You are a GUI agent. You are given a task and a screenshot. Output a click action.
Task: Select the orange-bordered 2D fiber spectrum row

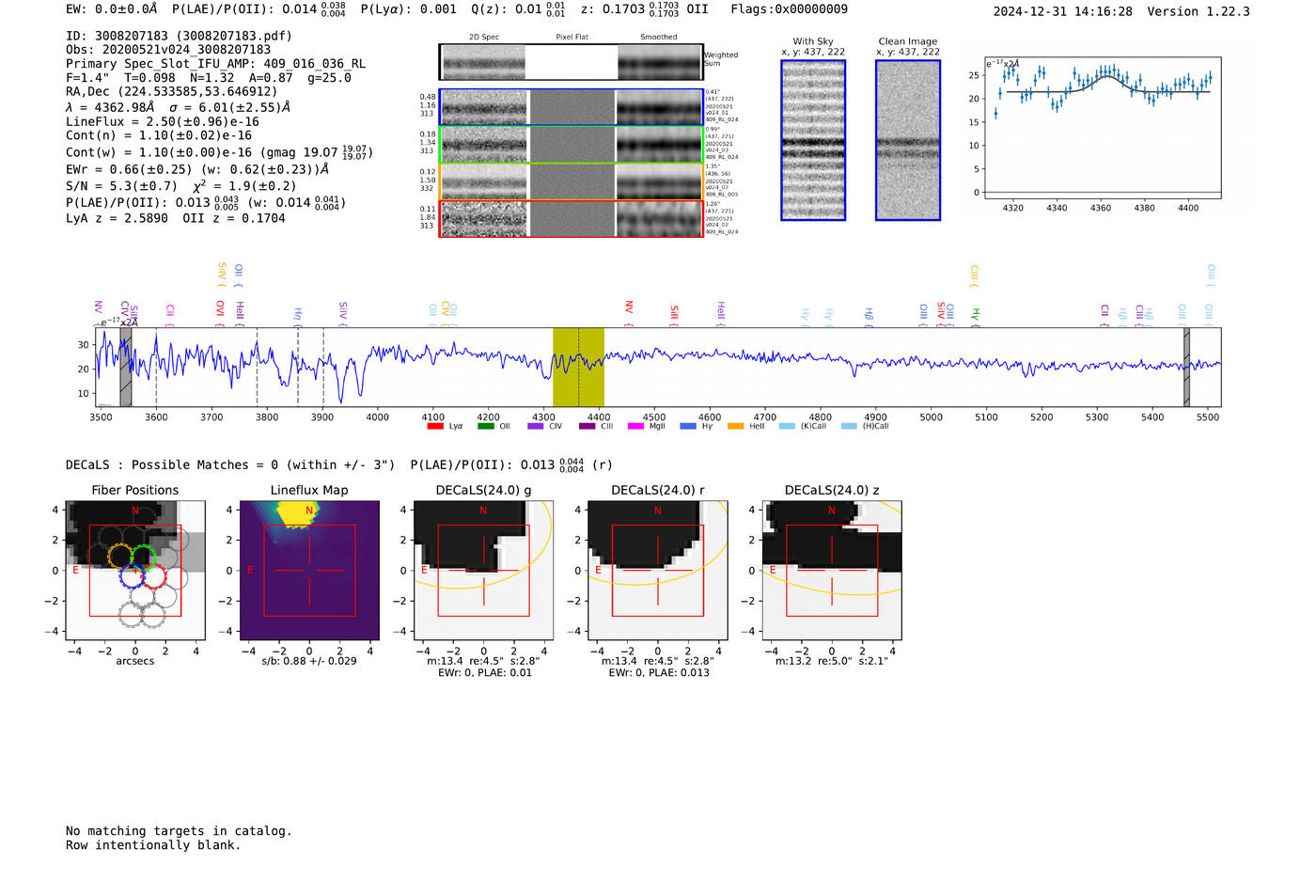[x=571, y=181]
